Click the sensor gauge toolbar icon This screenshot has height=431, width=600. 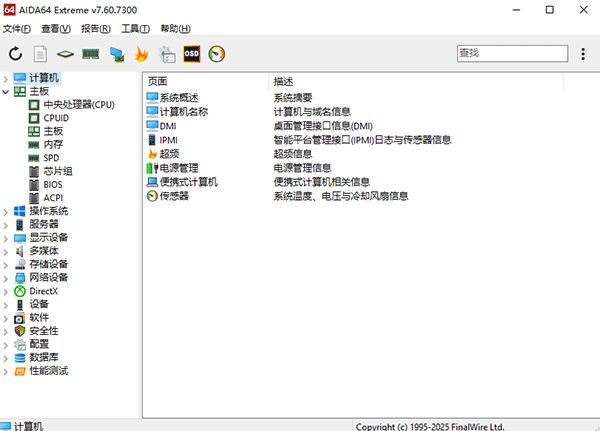click(217, 54)
